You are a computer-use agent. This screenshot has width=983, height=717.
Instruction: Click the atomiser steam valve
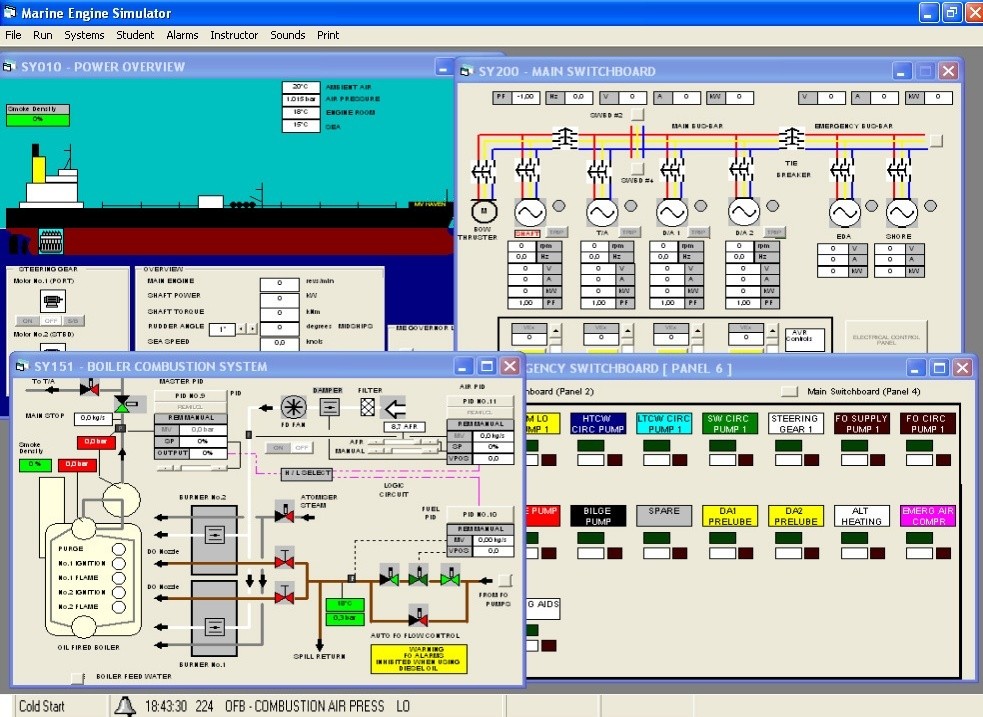(284, 513)
